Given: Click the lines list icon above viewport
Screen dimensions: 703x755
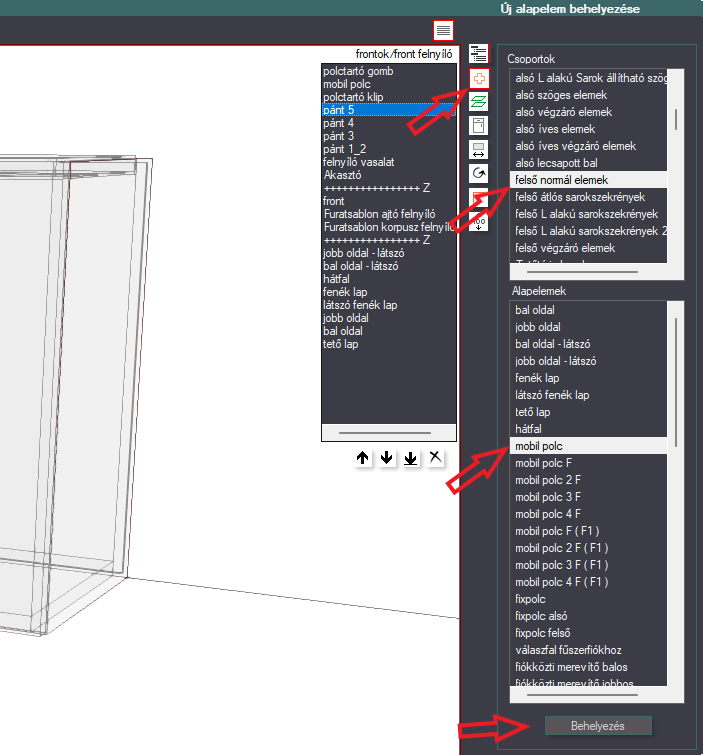Looking at the screenshot, I should pos(443,30).
